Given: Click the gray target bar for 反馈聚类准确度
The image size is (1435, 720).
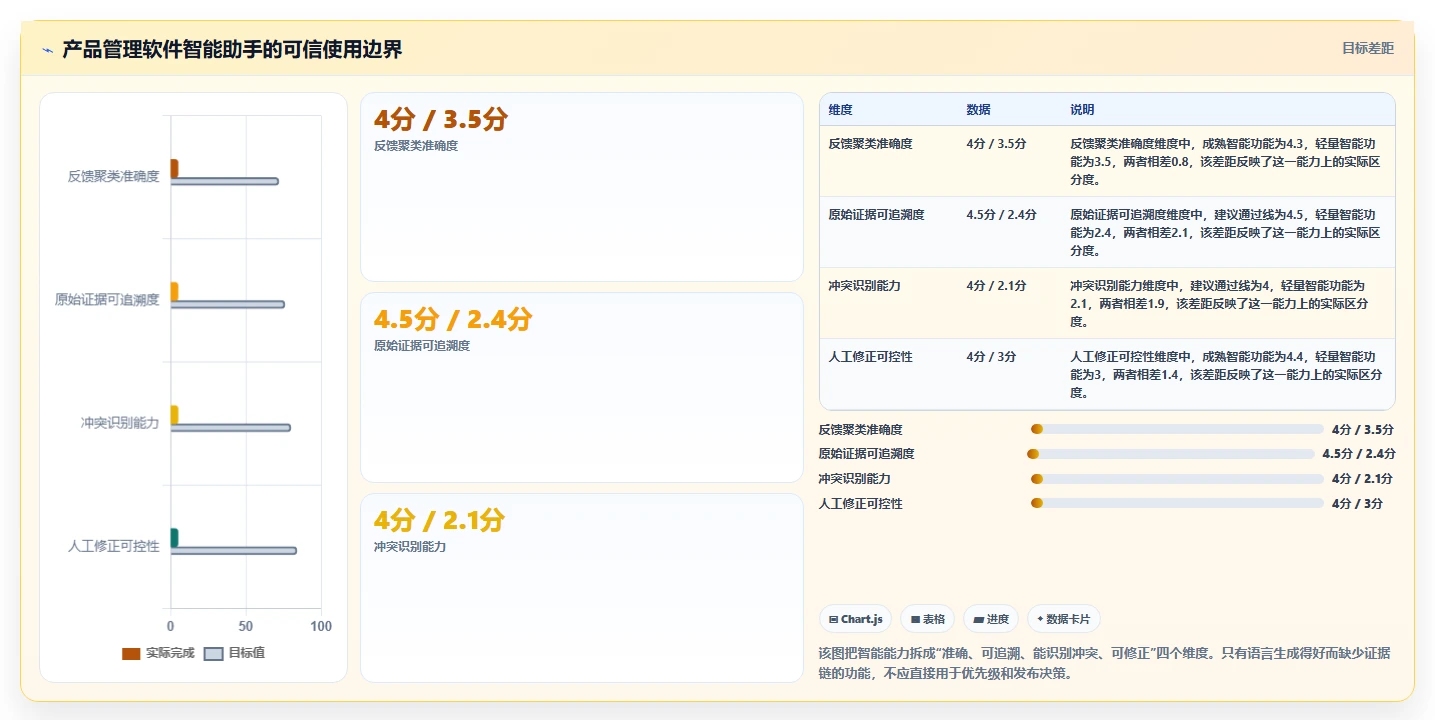Looking at the screenshot, I should (224, 181).
